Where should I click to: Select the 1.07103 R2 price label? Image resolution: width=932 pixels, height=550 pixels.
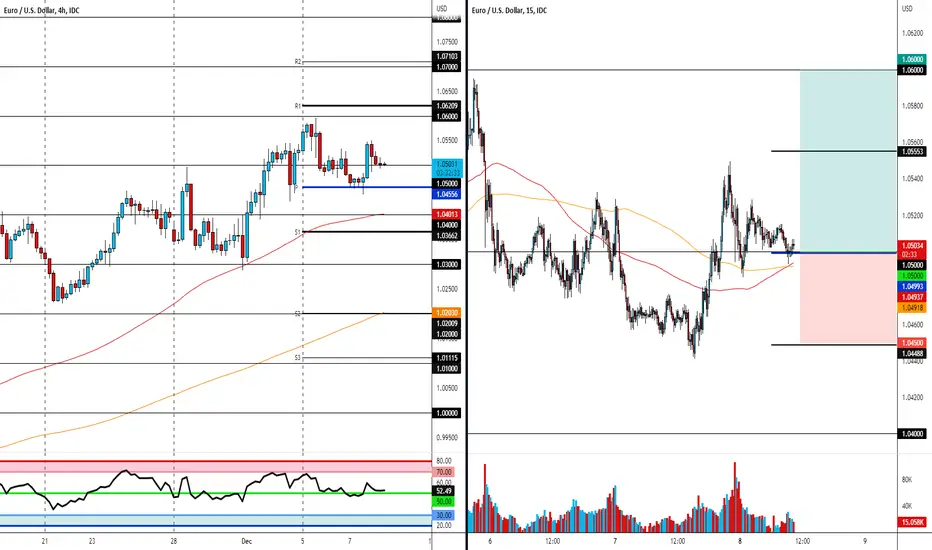(x=448, y=56)
